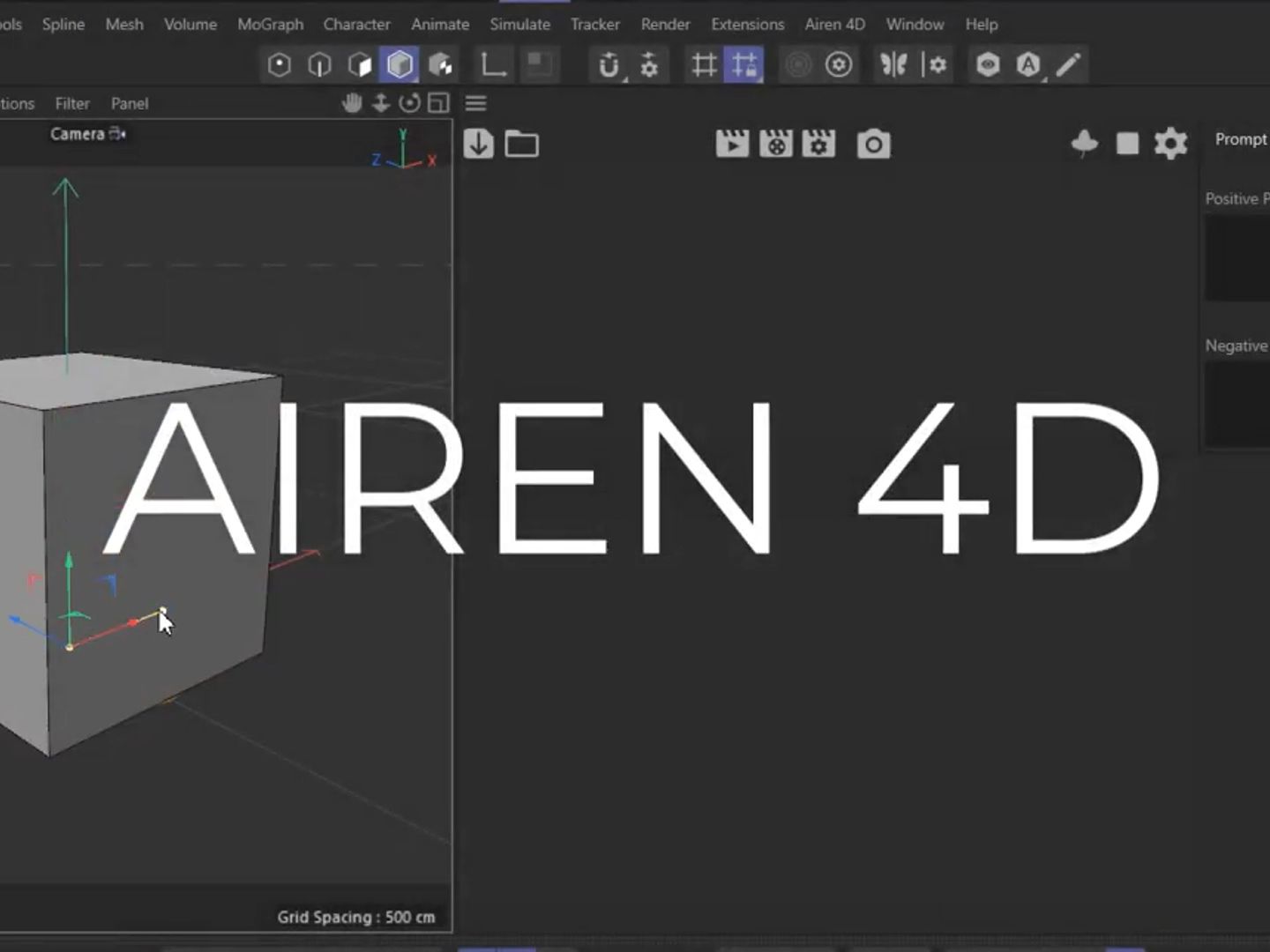
Task: Activate the viewport pan hand icon
Action: click(x=352, y=103)
